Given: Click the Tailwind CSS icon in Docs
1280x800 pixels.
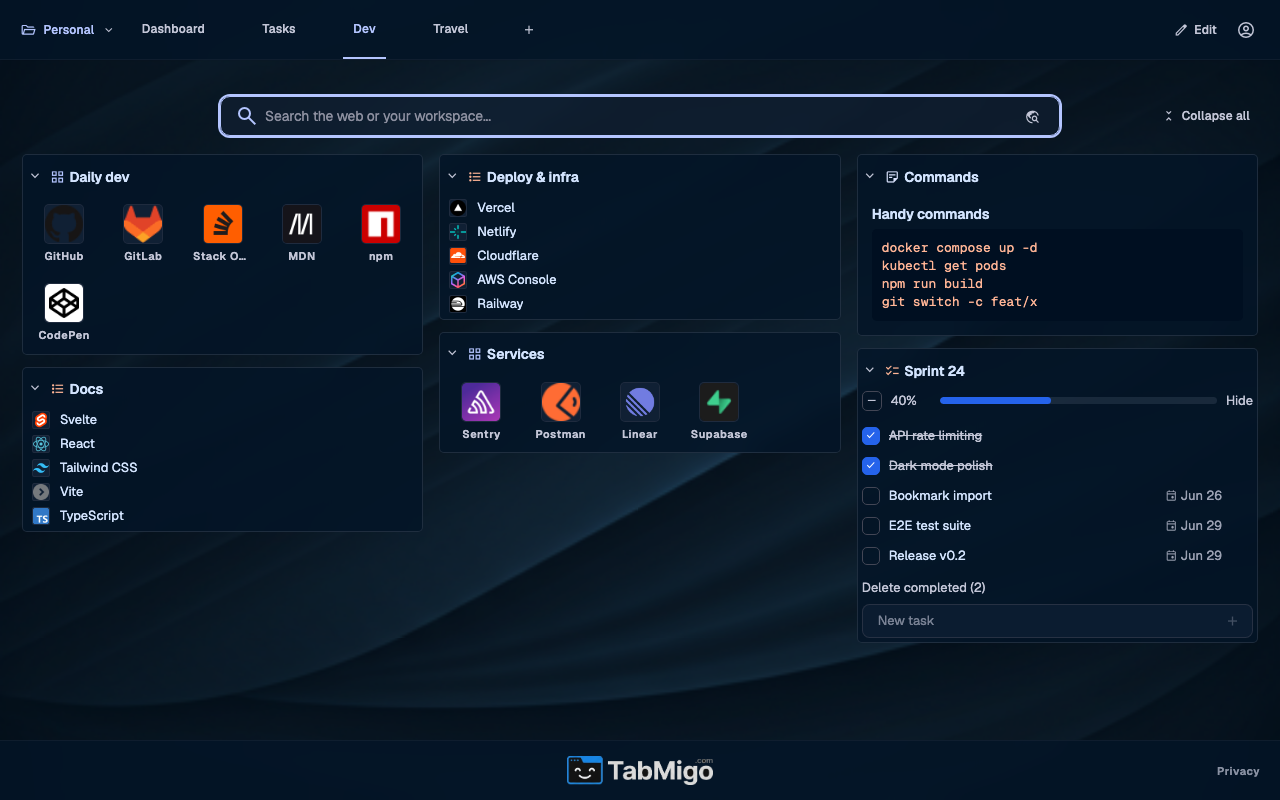Looking at the screenshot, I should [x=41, y=468].
